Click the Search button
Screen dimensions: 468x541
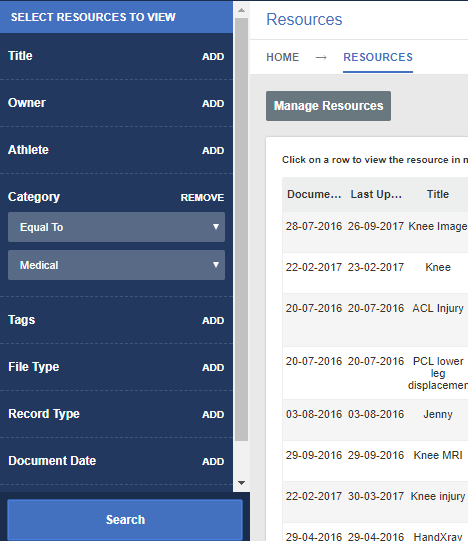click(x=125, y=520)
